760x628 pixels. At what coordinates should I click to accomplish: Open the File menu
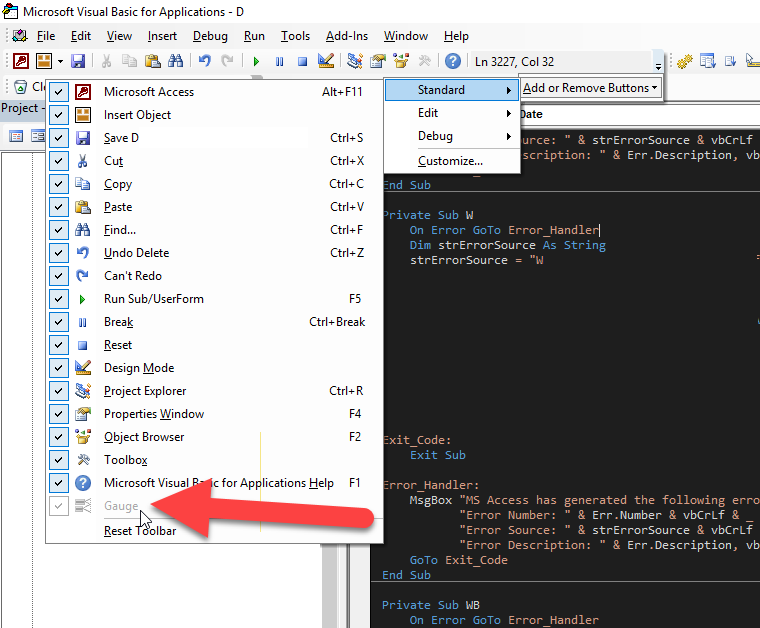pyautogui.click(x=46, y=36)
